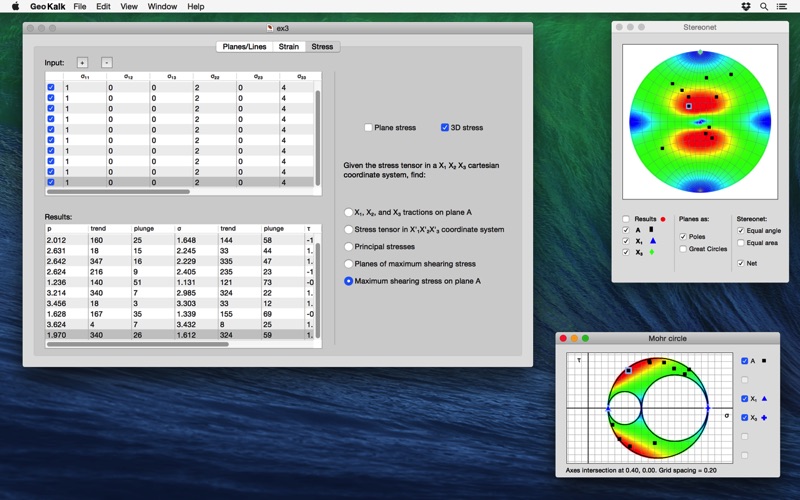Uncheck the A checkbox in Mohr circle window
Viewport: 800px width, 500px height.
(x=744, y=361)
